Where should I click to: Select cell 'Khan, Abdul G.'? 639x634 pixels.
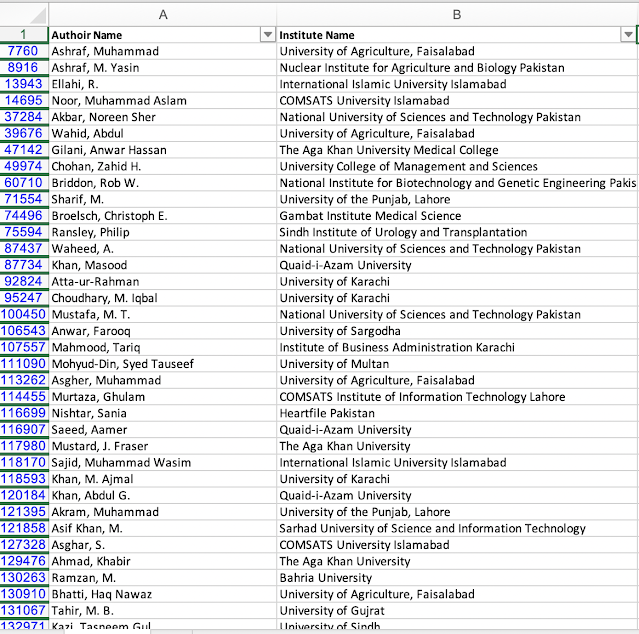(x=162, y=495)
